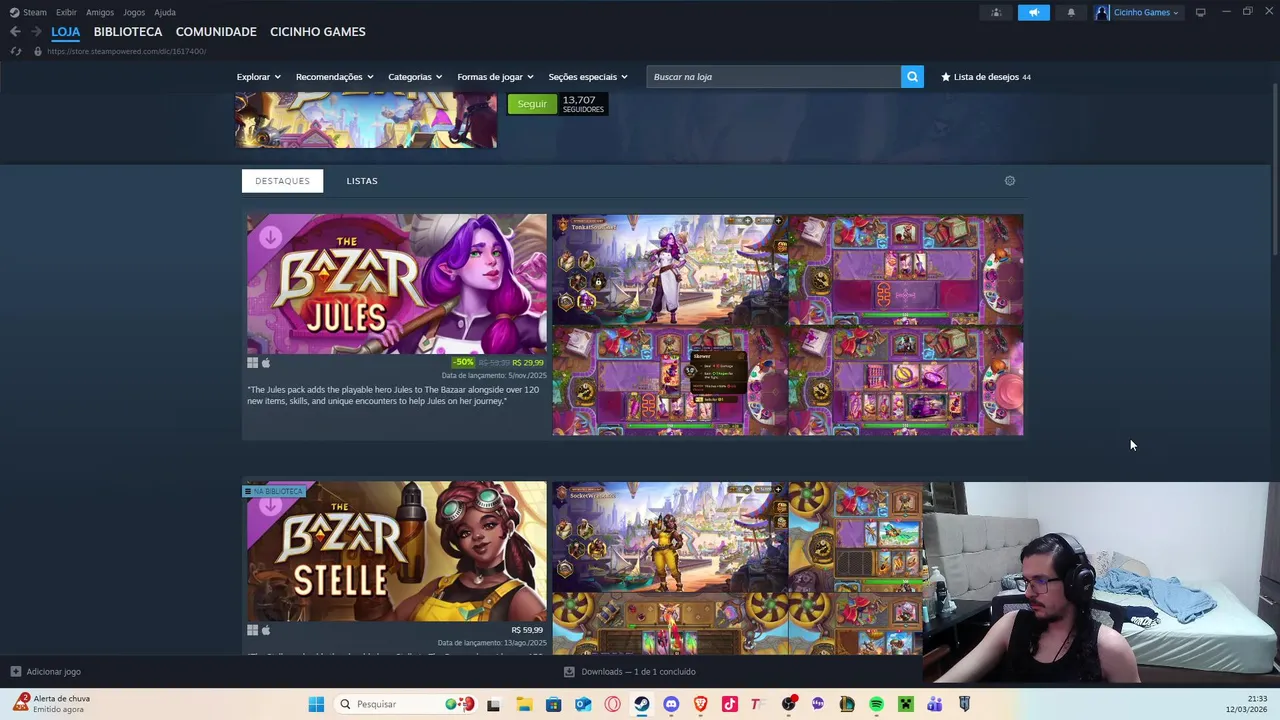Screen dimensions: 1280x720
Task: Click the forward navigation arrow
Action: [x=36, y=32]
